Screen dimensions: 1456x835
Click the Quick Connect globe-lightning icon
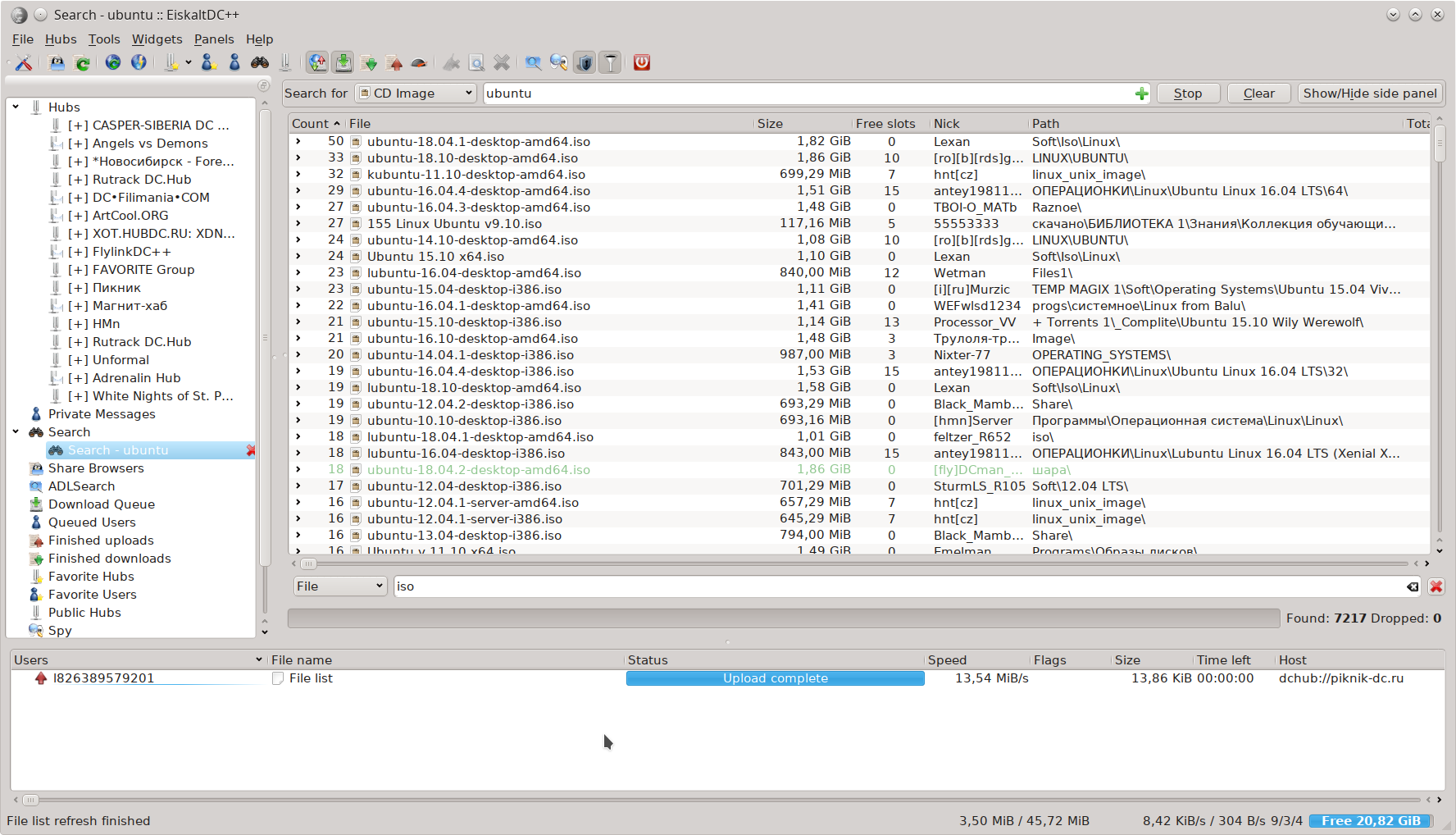(139, 62)
